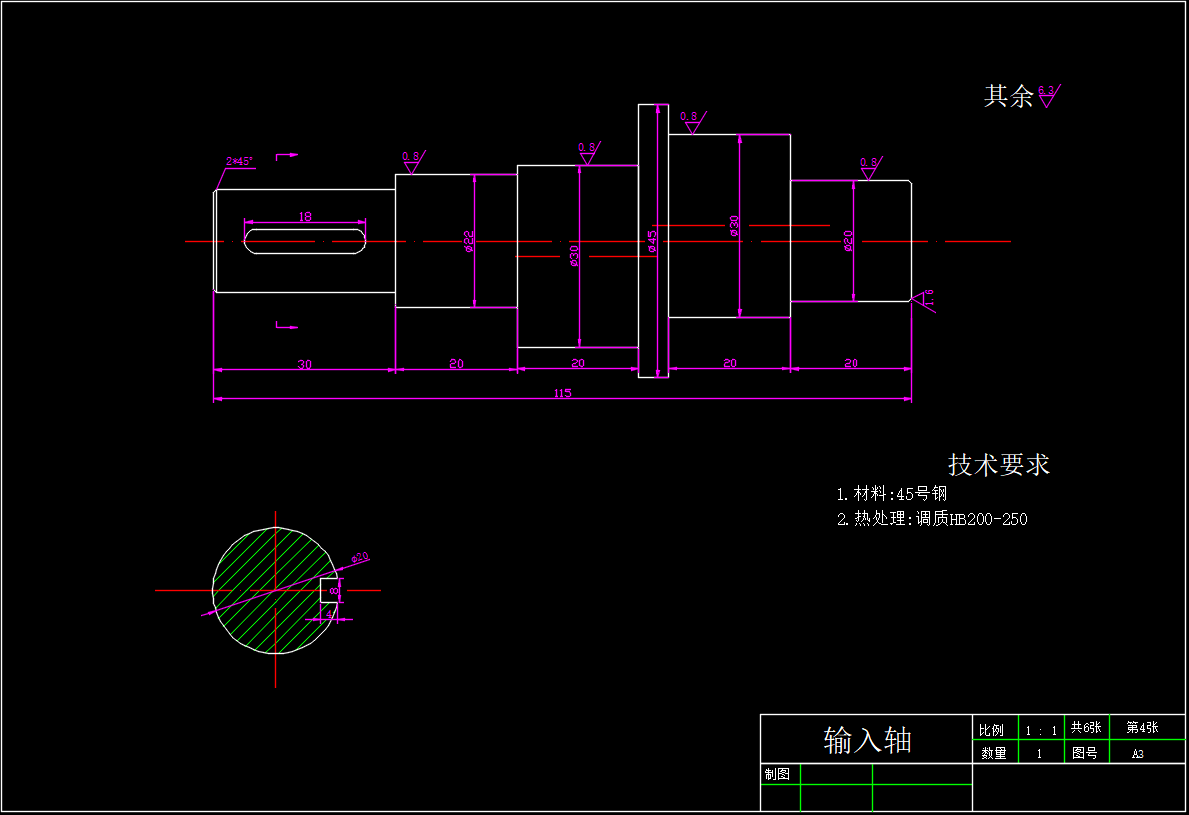This screenshot has width=1189, height=815.
Task: Click the ø20 dimension label in section view
Action: [360, 557]
